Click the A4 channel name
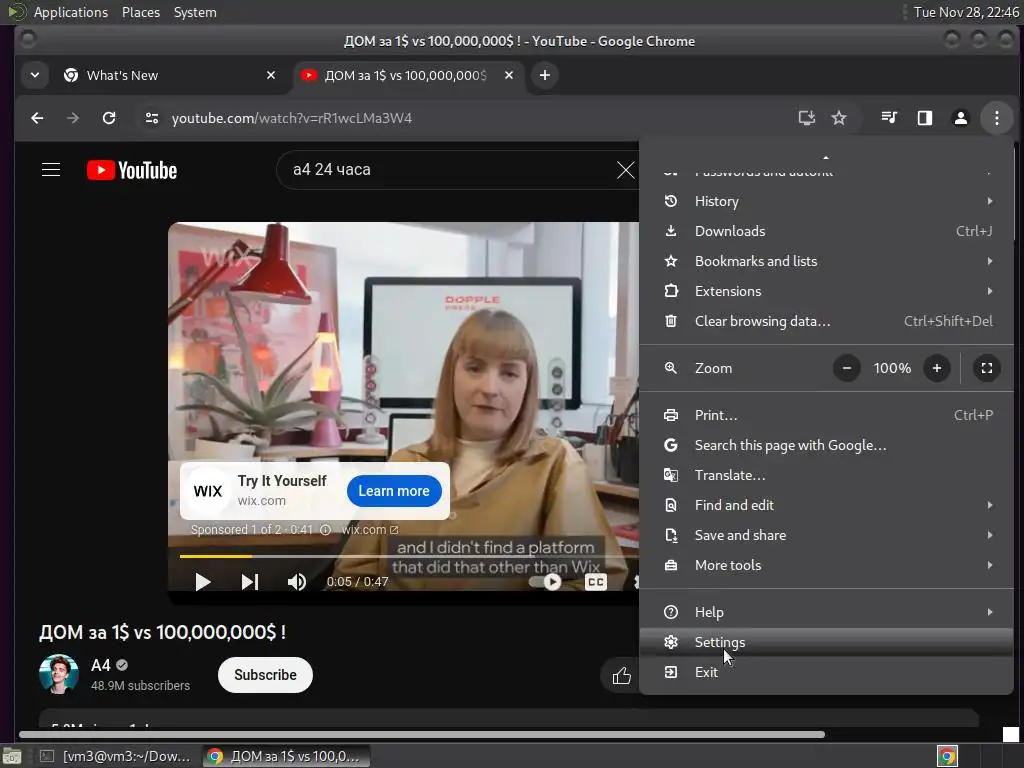This screenshot has height=768, width=1024. 101,665
